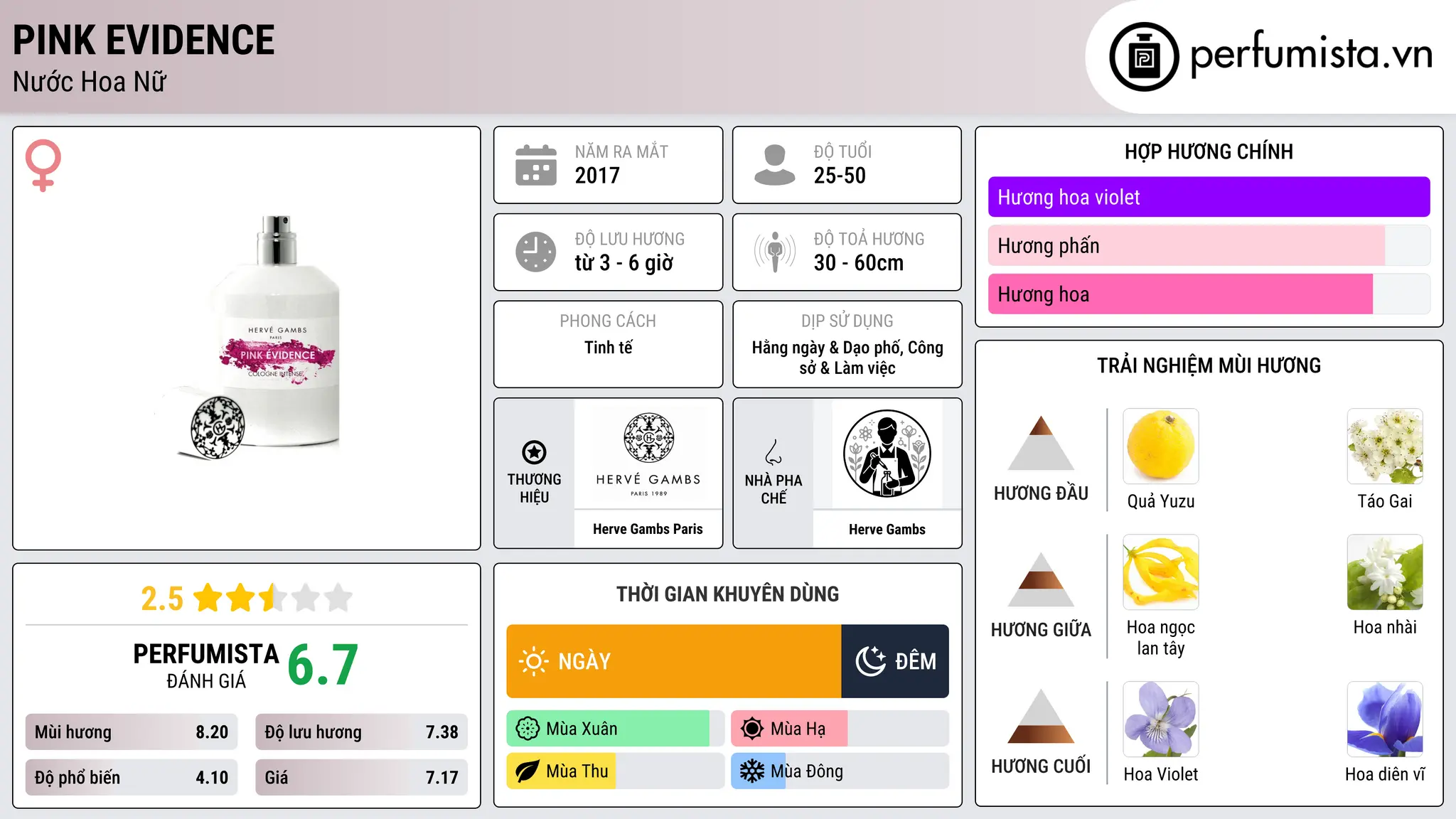This screenshot has height=819, width=1456.
Task: Open the Hoa Violet note image
Action: [x=1161, y=719]
